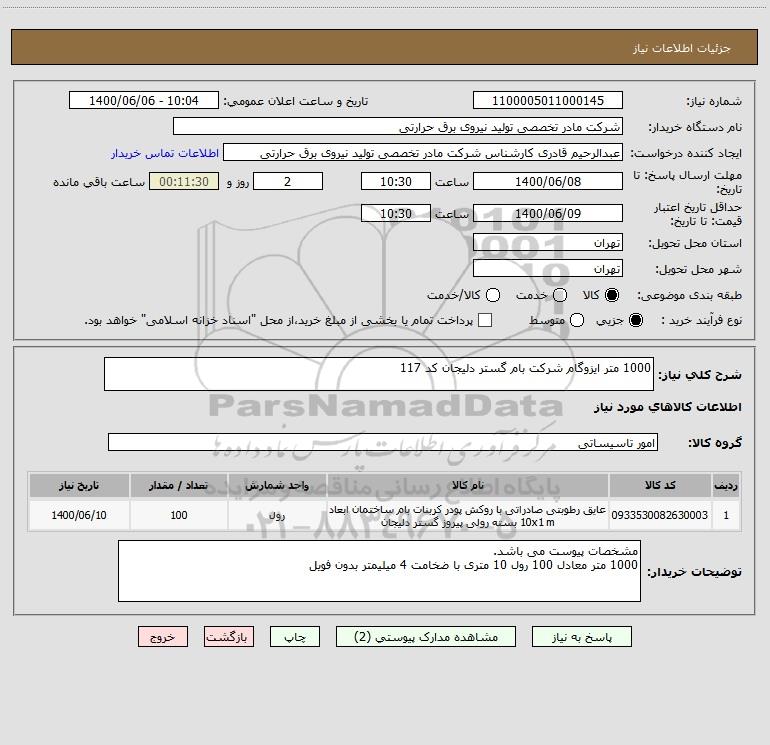Click the remaining days field showing 2
Image resolution: width=770 pixels, height=745 pixels.
pos(288,181)
